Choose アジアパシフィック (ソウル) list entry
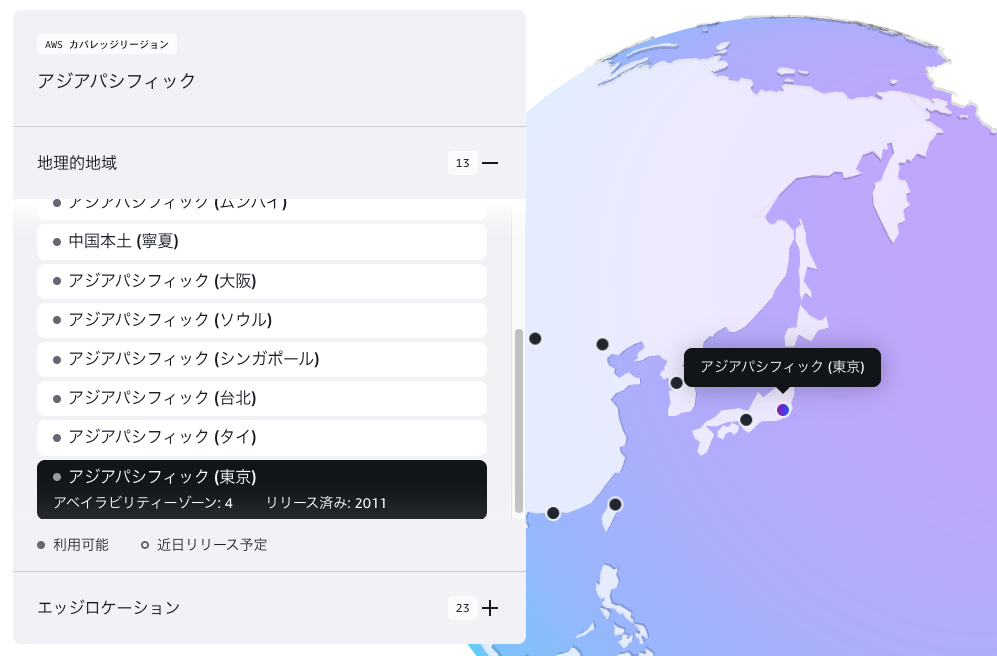Viewport: 997px width, 656px height. click(x=262, y=320)
